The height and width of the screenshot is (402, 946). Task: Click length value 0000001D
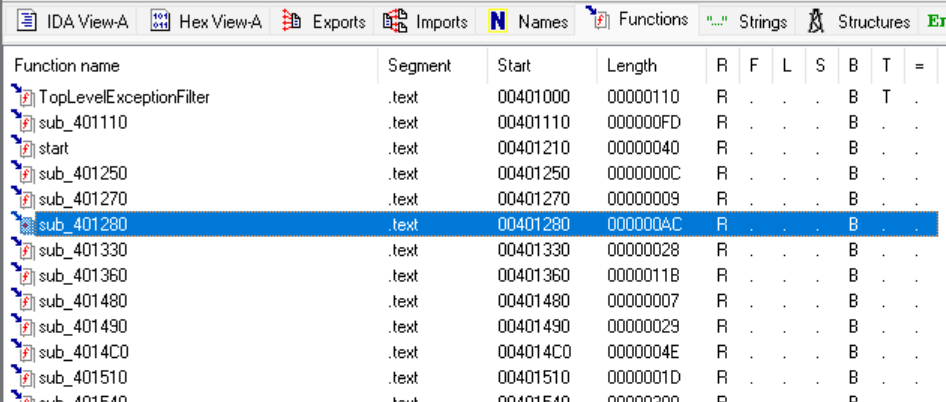click(644, 377)
